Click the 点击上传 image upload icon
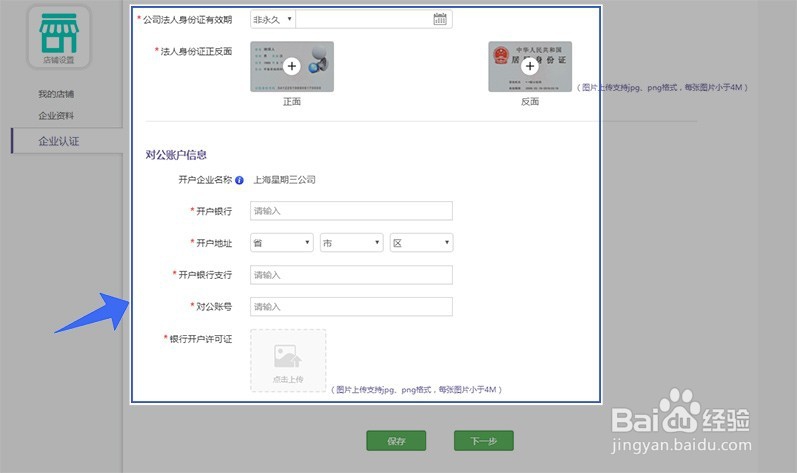The height and width of the screenshot is (473, 797). (288, 356)
